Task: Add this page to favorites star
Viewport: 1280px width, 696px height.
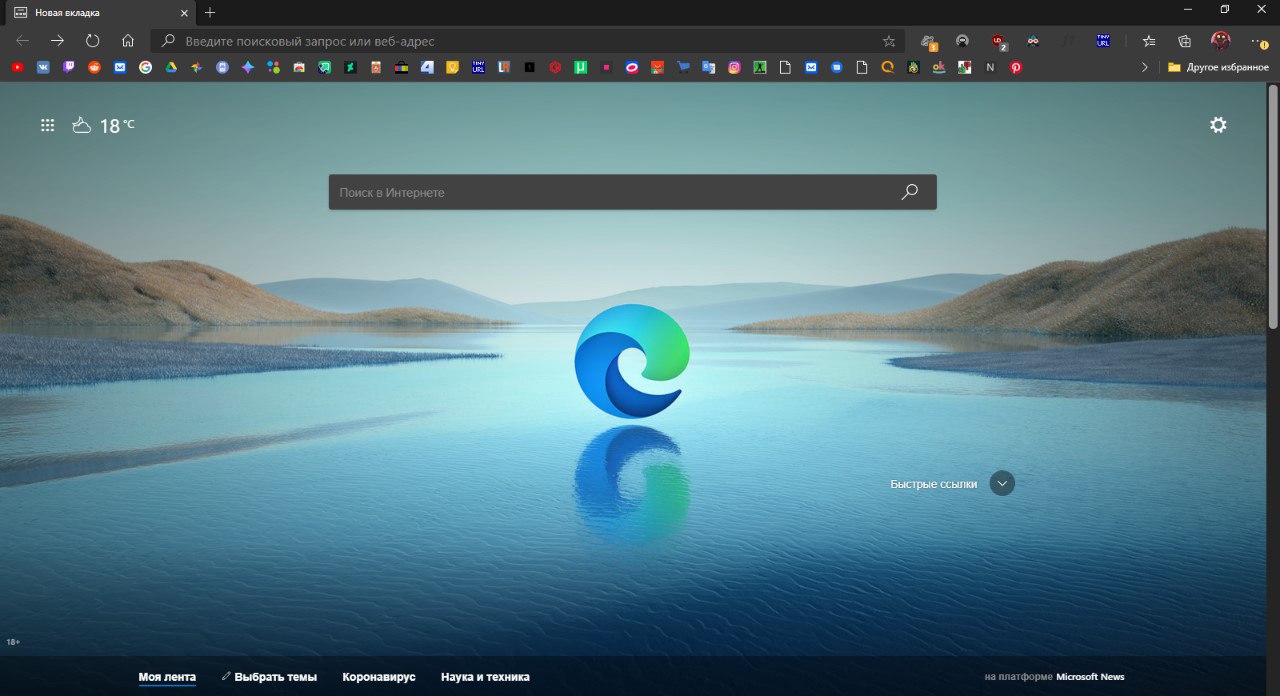Action: coord(889,41)
